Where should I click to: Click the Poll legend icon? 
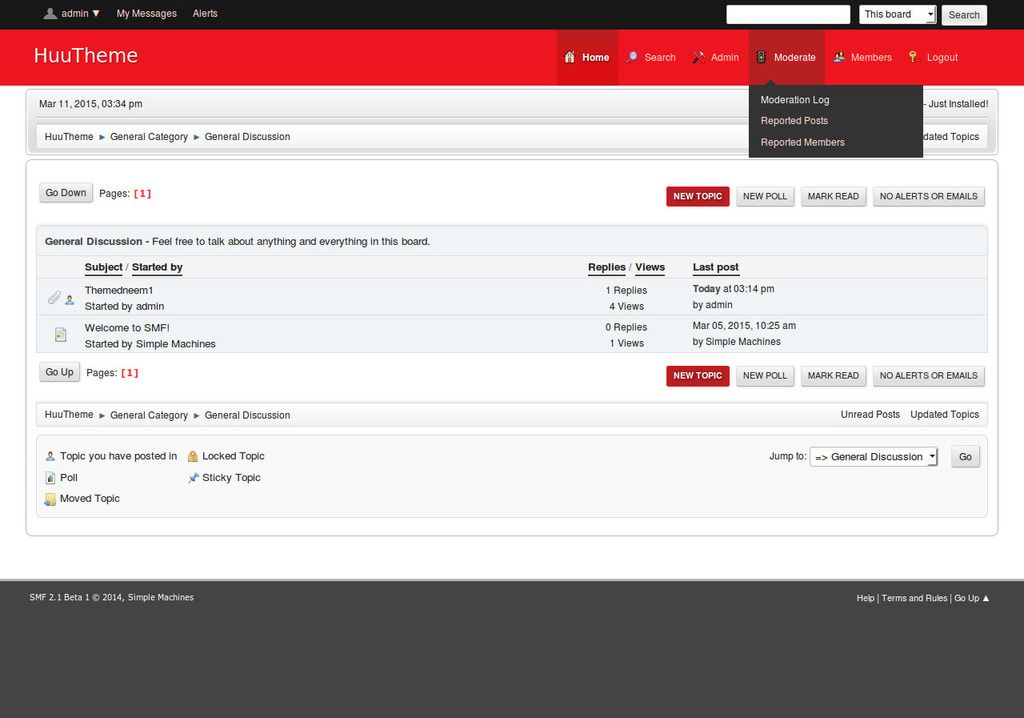click(x=50, y=478)
